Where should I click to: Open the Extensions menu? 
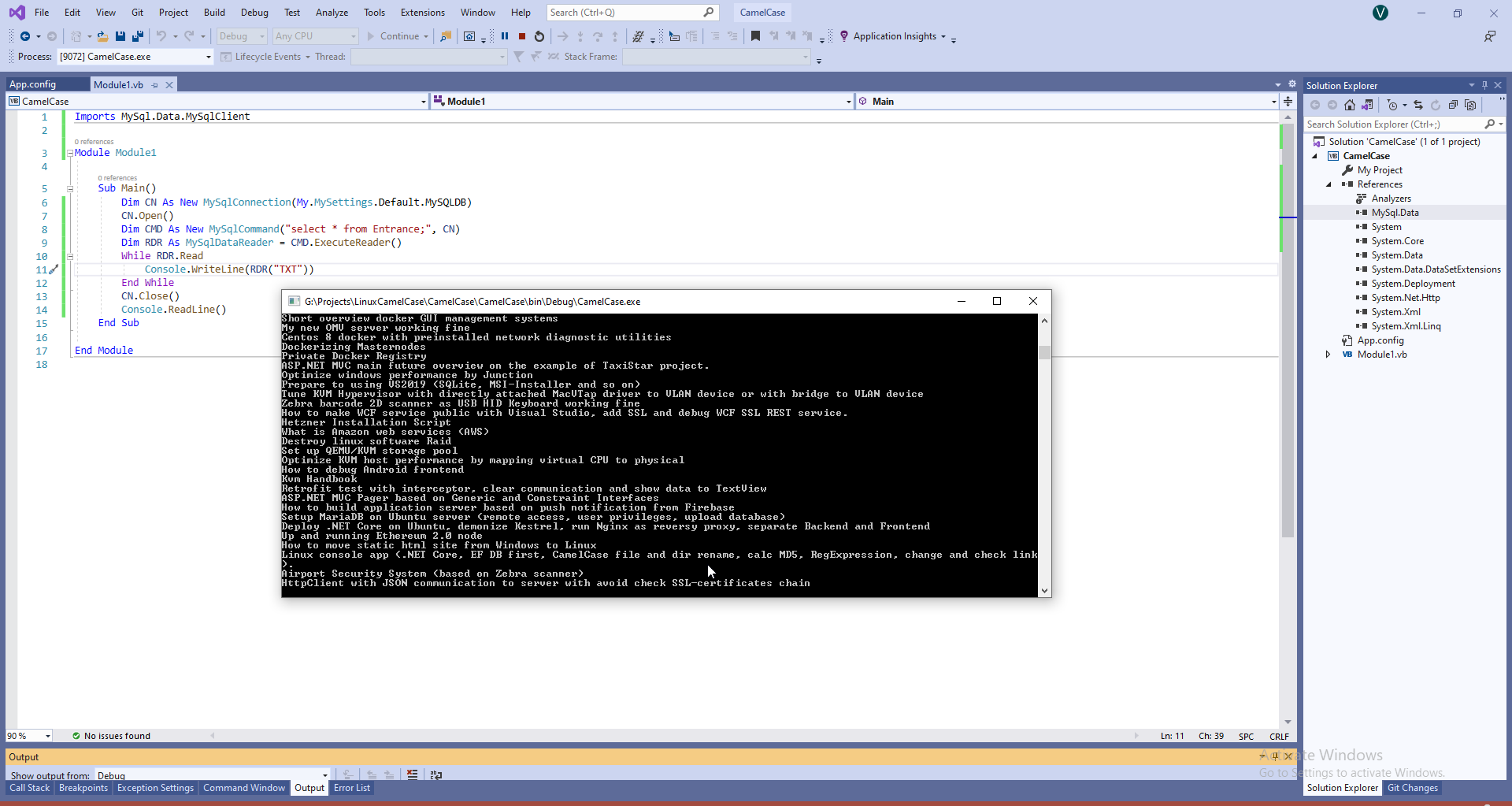pos(423,13)
